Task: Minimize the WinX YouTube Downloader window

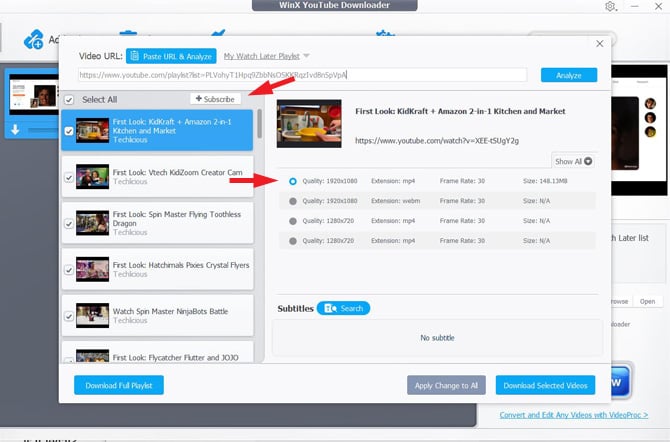Action: 635,6
